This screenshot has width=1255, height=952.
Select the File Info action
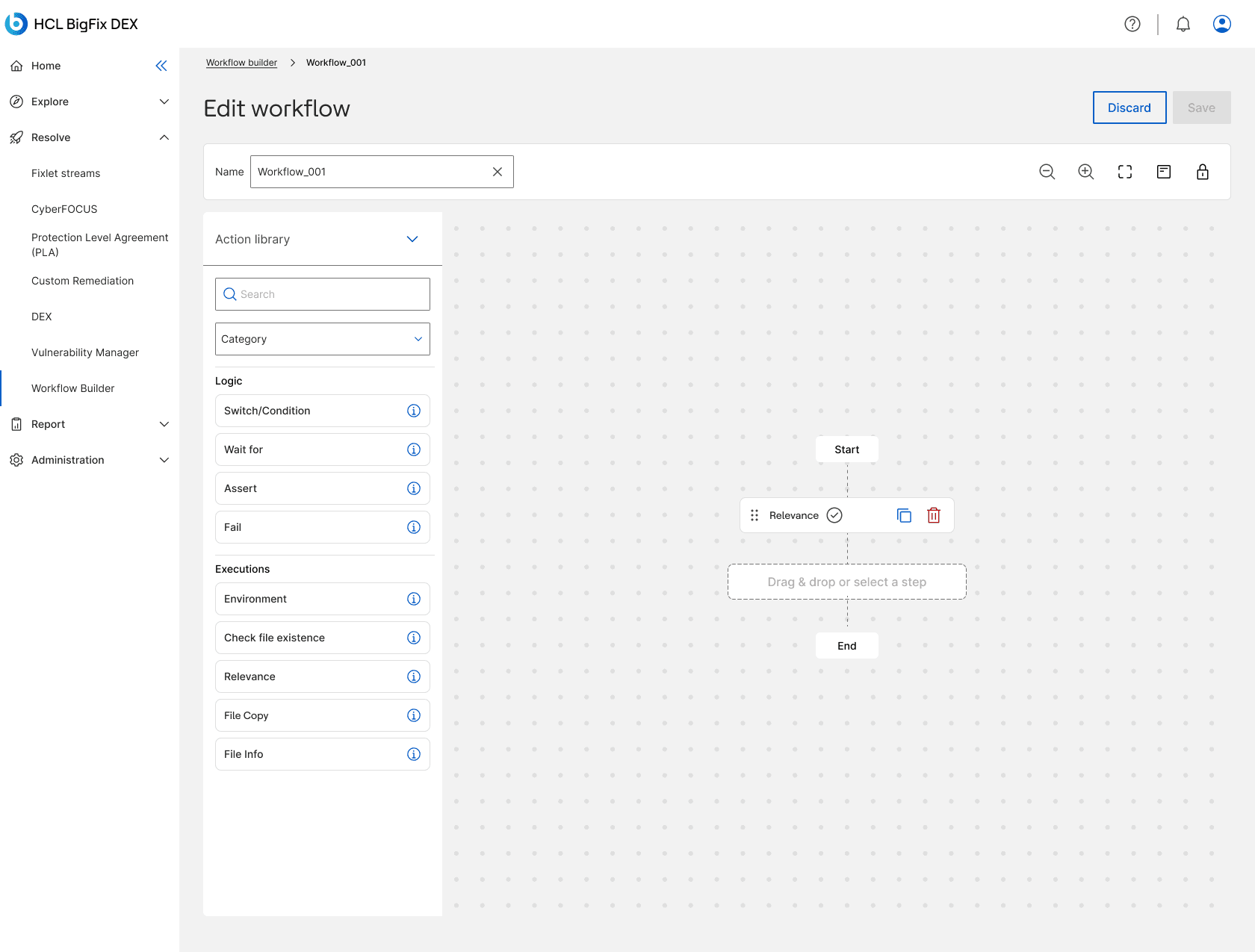click(323, 754)
